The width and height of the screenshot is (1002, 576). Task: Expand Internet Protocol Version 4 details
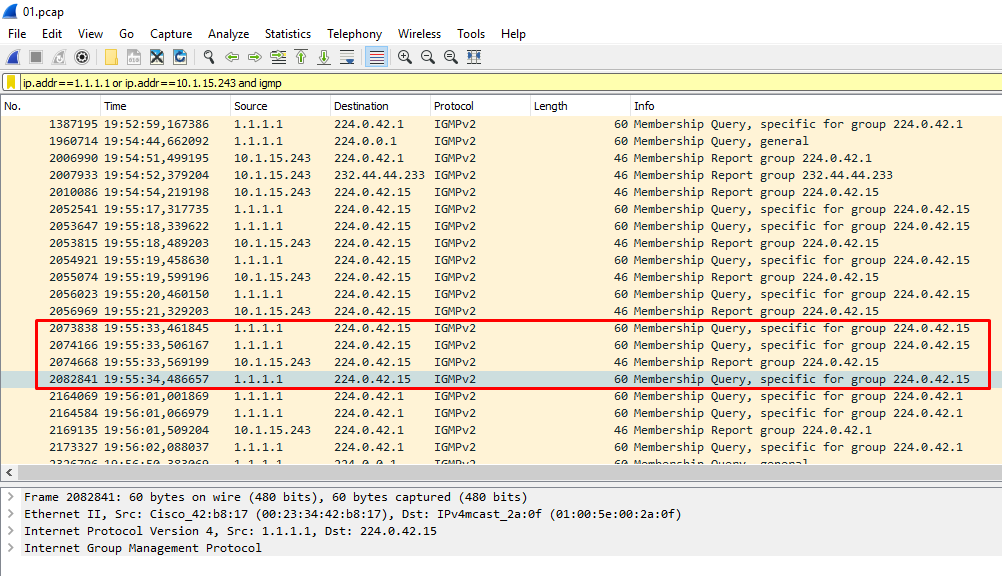(11, 531)
